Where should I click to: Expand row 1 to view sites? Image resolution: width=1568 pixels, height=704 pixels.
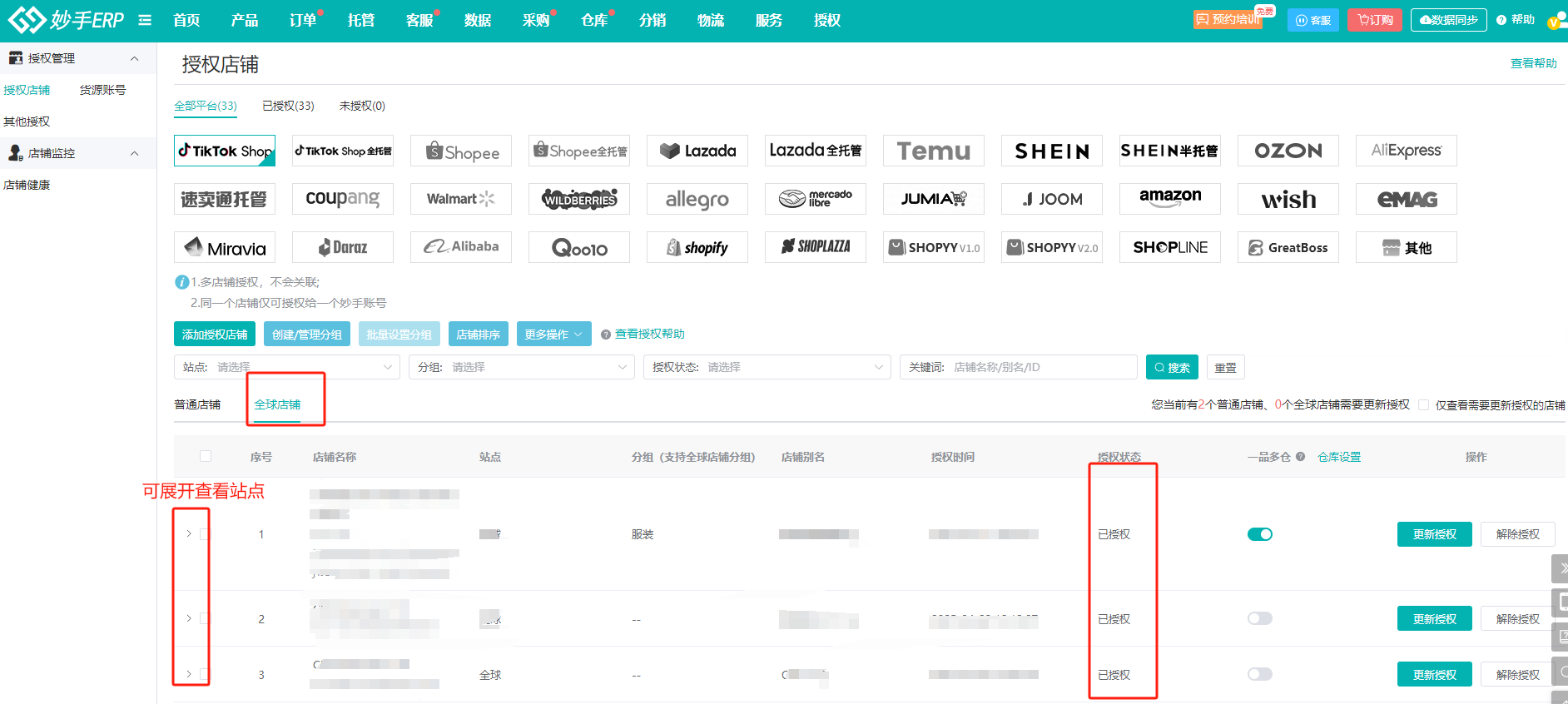[189, 534]
